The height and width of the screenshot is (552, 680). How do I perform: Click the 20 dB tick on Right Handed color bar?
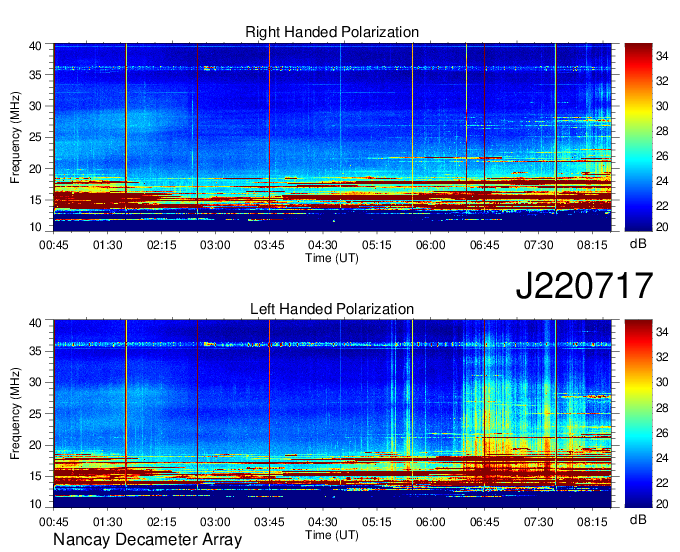pyautogui.click(x=662, y=227)
